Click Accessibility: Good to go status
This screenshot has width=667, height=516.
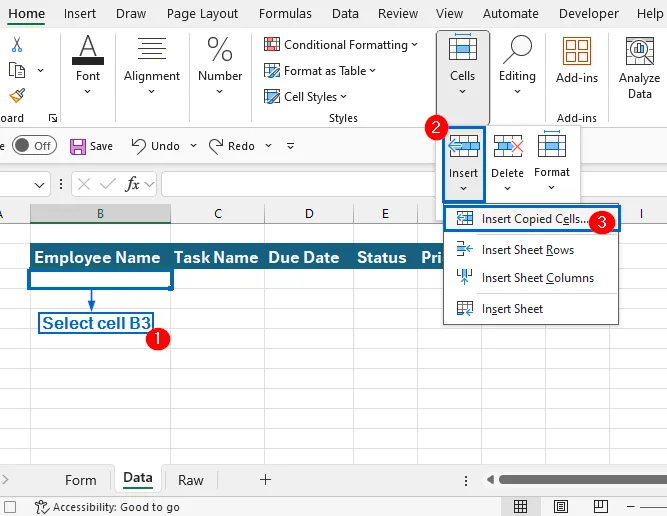click(107, 507)
